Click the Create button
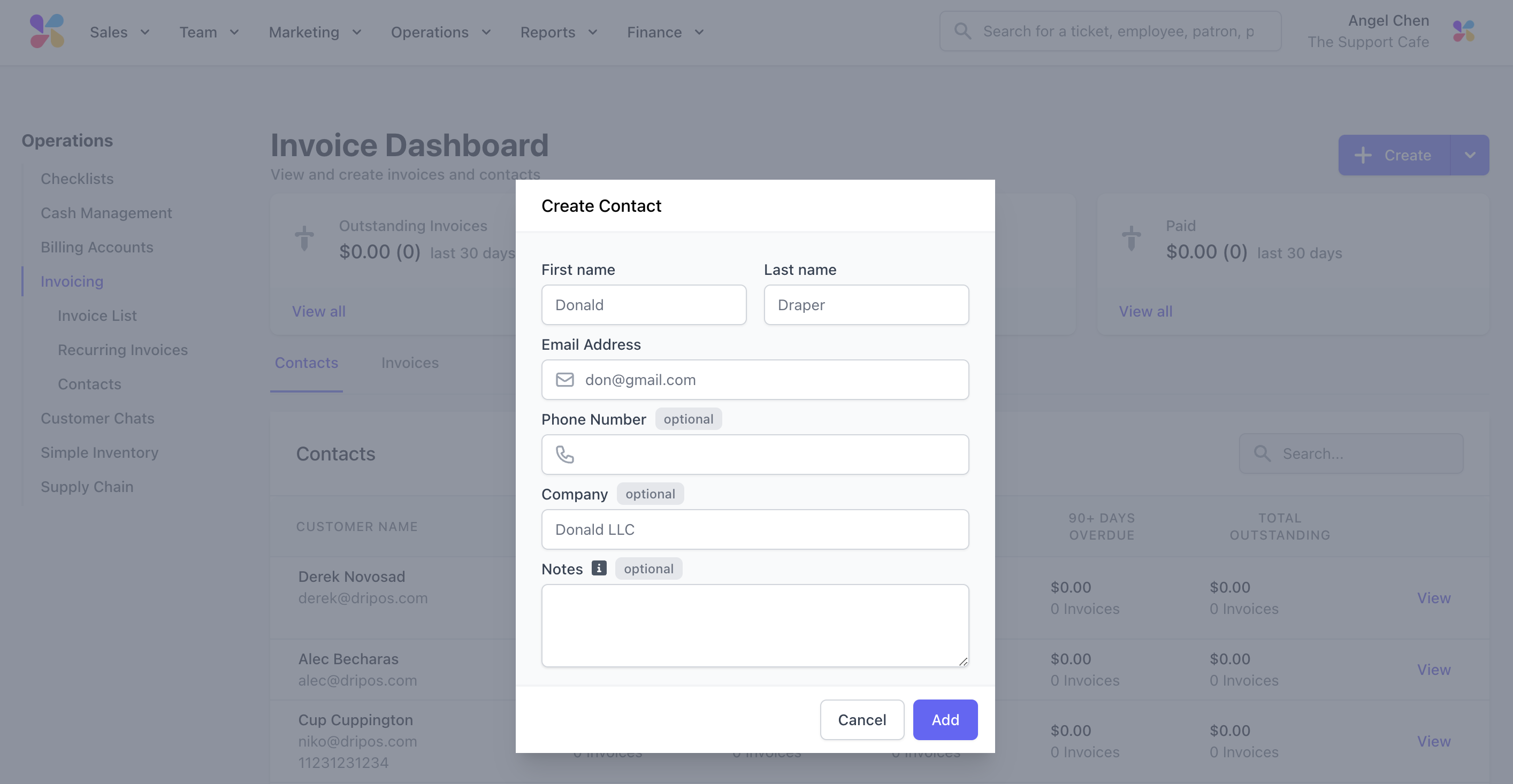 pos(1394,155)
